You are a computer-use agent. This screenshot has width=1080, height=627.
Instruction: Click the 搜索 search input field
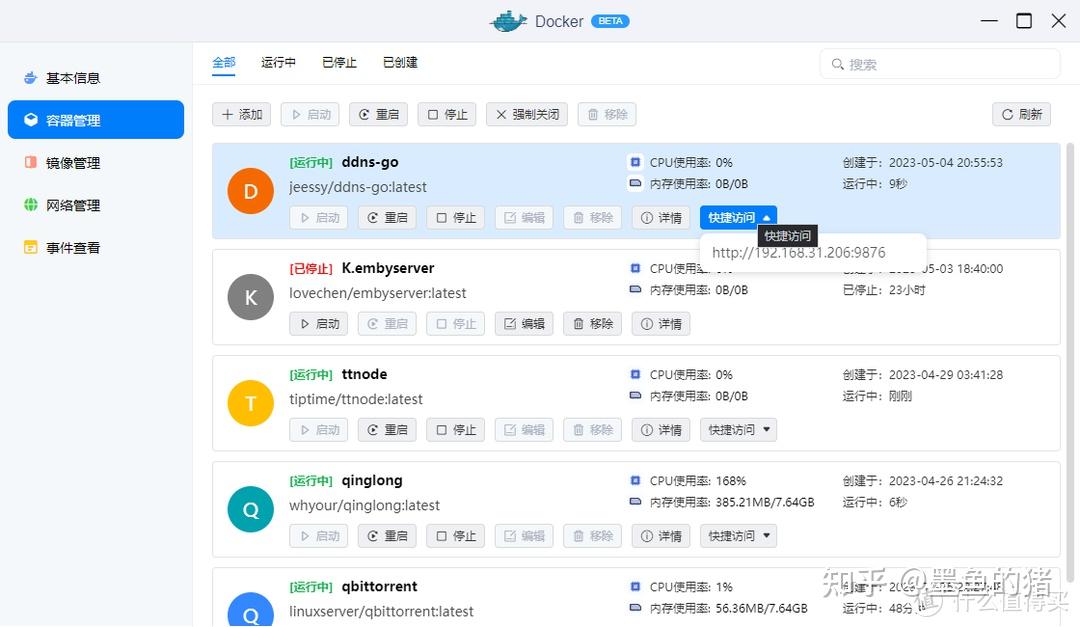click(x=940, y=63)
